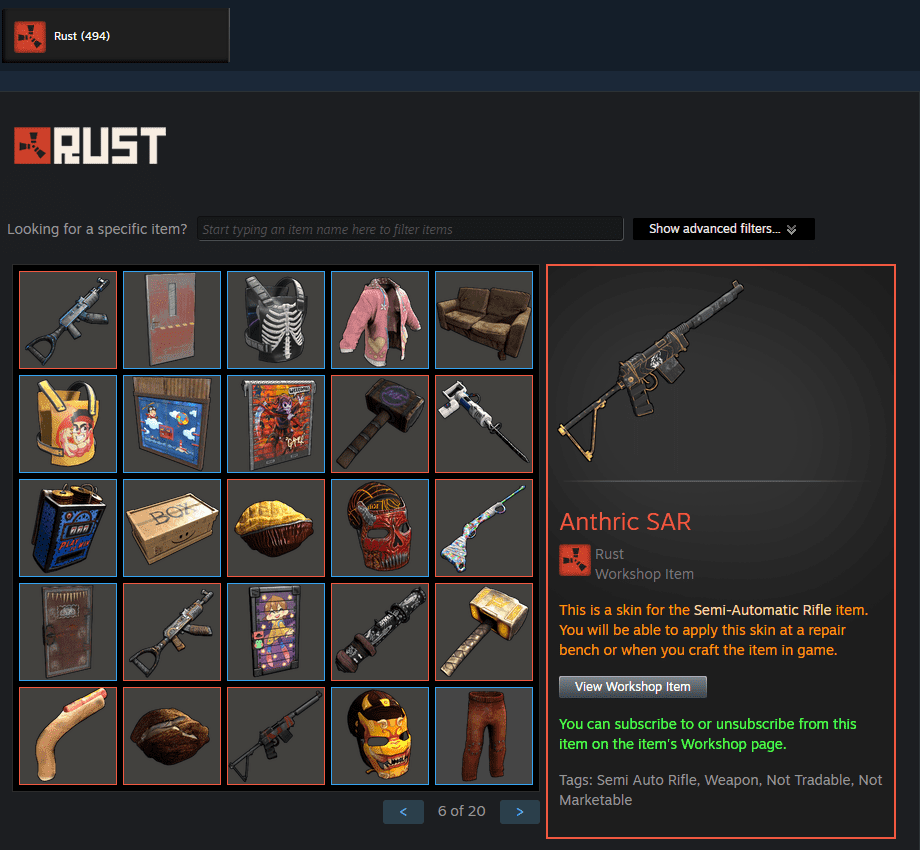The image size is (920, 850).
Task: Select the red door item
Action: (172, 320)
